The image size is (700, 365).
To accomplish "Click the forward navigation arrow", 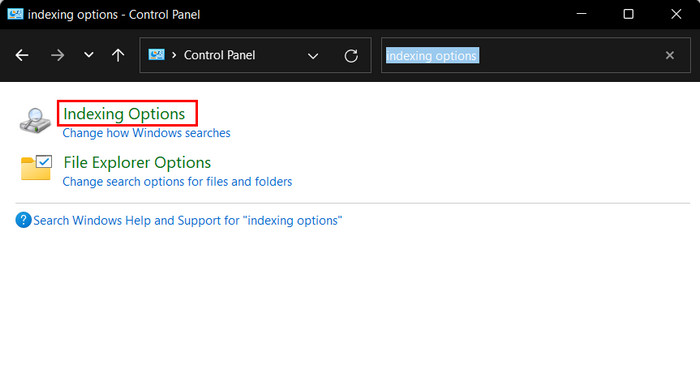I will pos(57,55).
